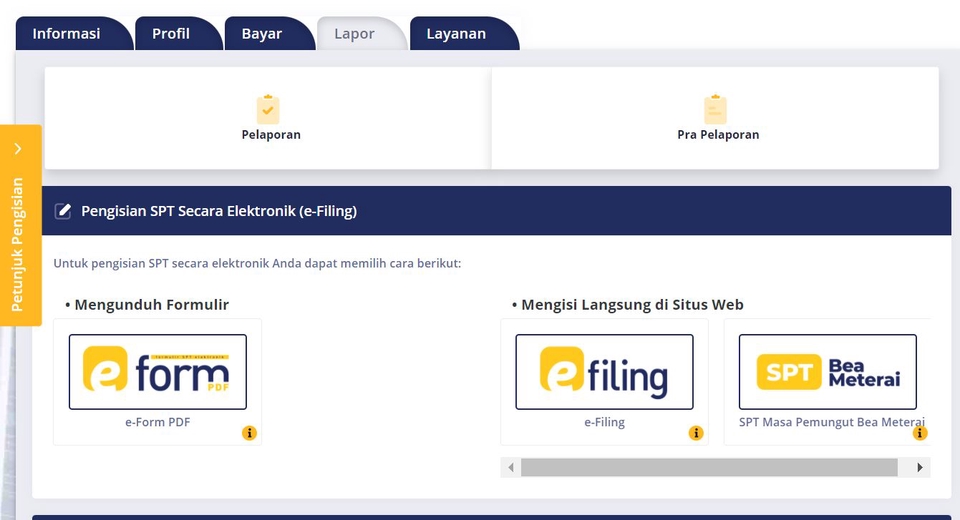Click the right scroll arrow of carousel
960x520 pixels.
920,467
